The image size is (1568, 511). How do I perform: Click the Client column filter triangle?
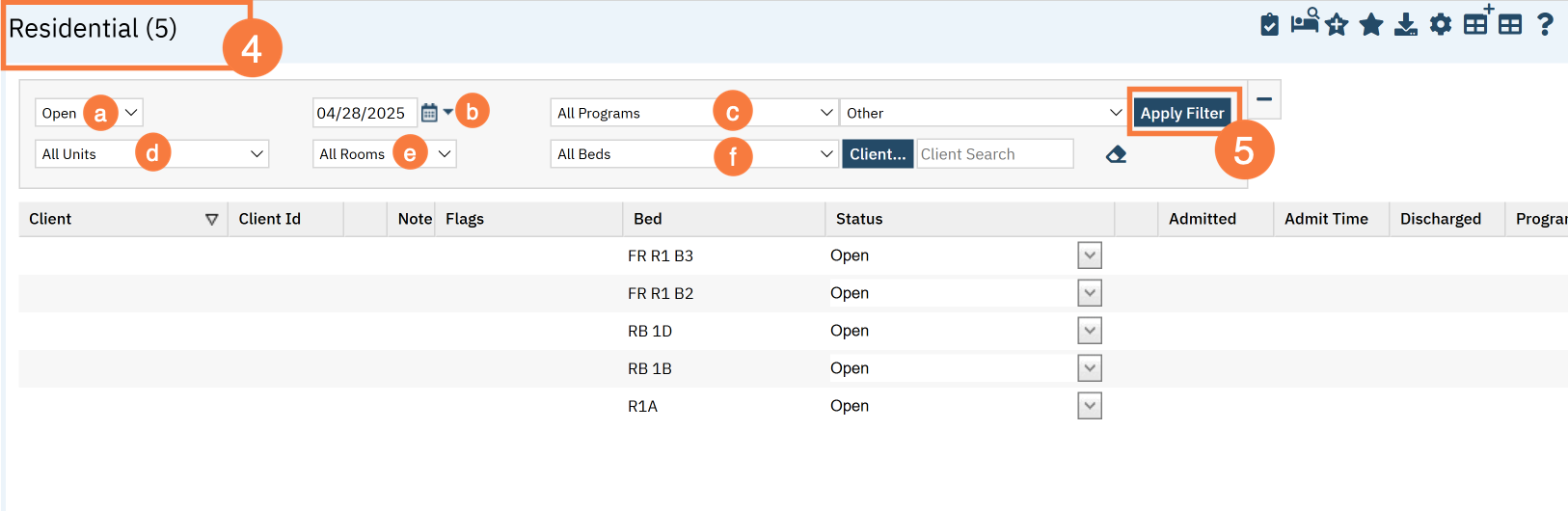pyautogui.click(x=212, y=220)
